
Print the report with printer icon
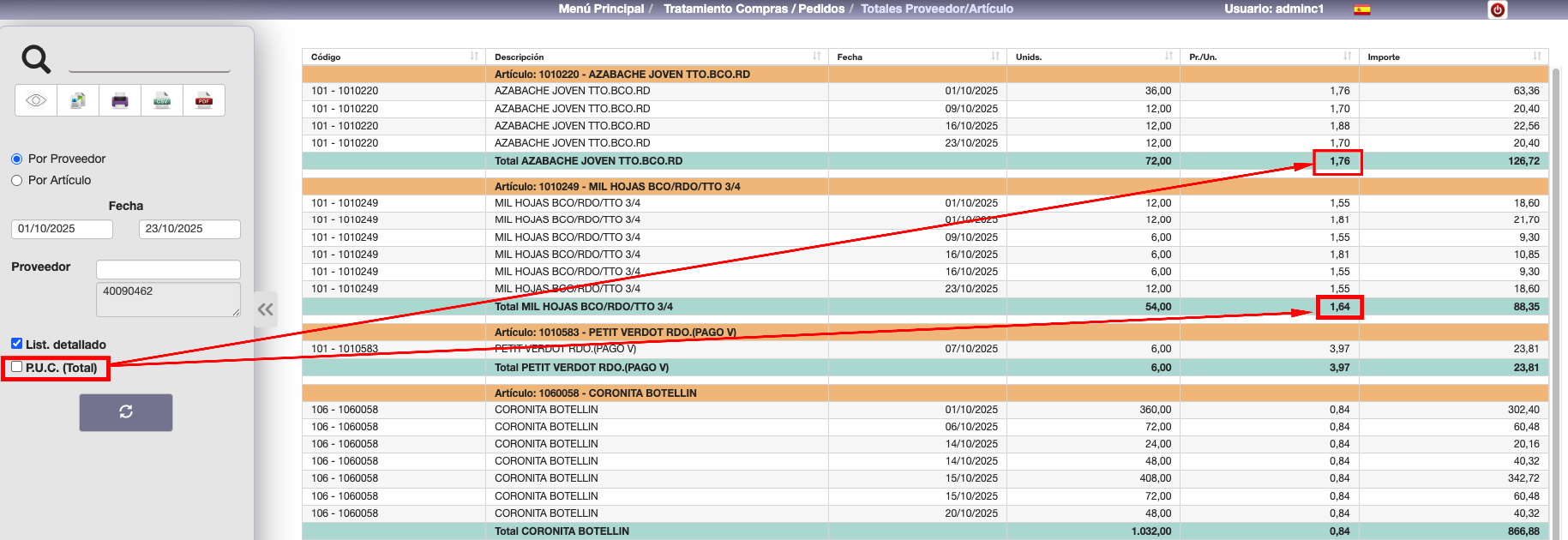pyautogui.click(x=120, y=100)
